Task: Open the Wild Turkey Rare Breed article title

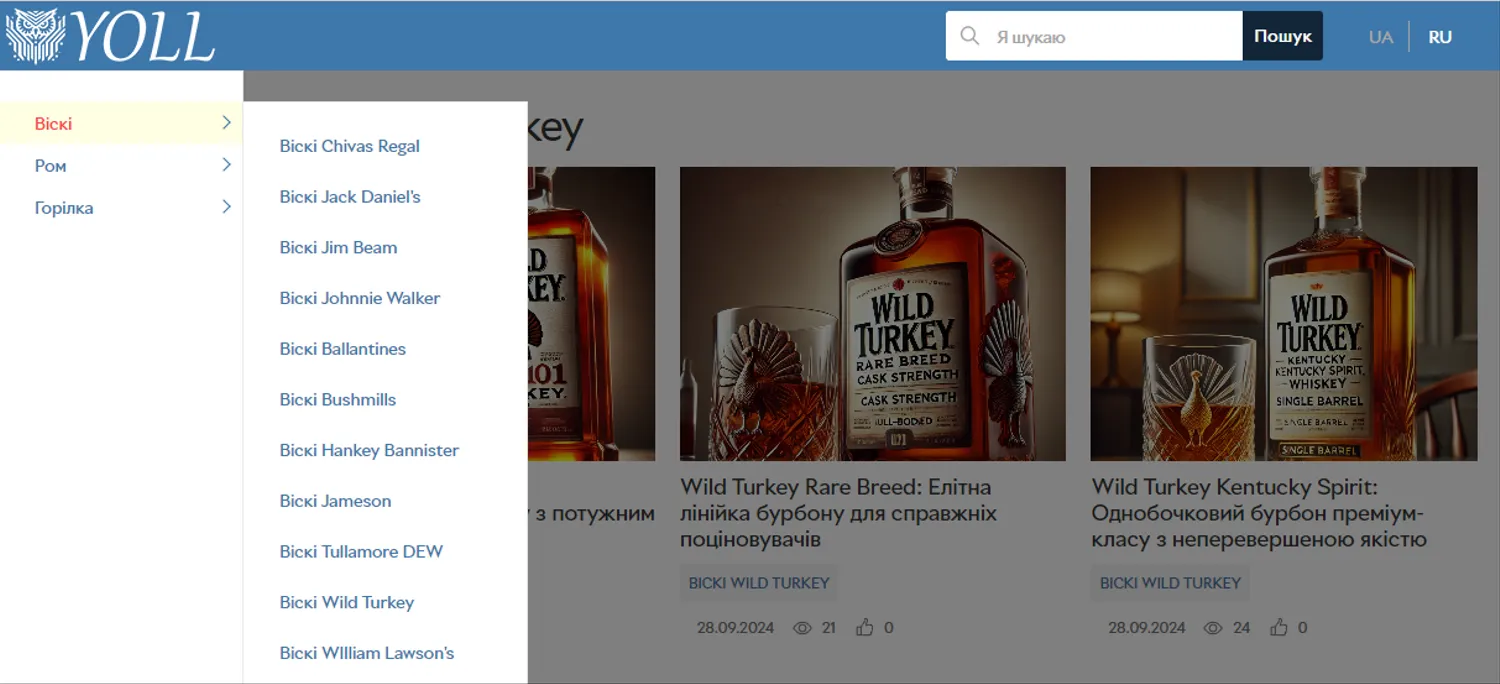Action: [x=838, y=513]
